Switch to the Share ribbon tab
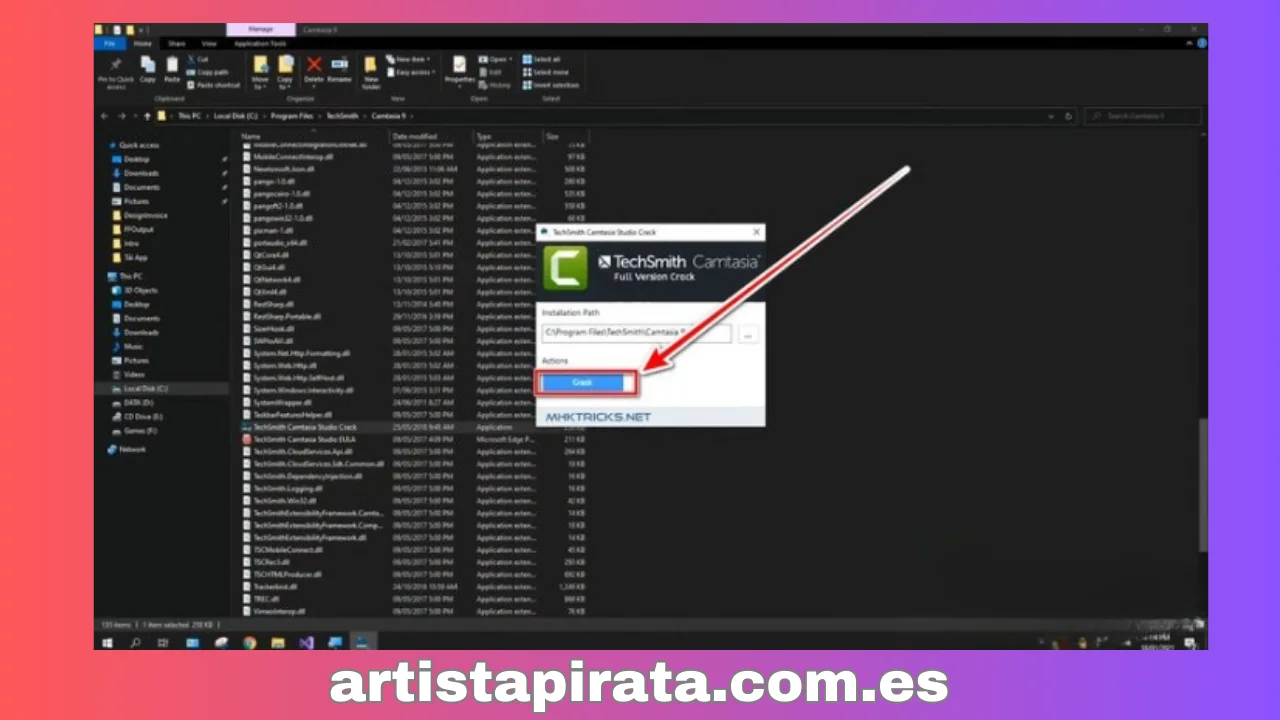 tap(177, 44)
